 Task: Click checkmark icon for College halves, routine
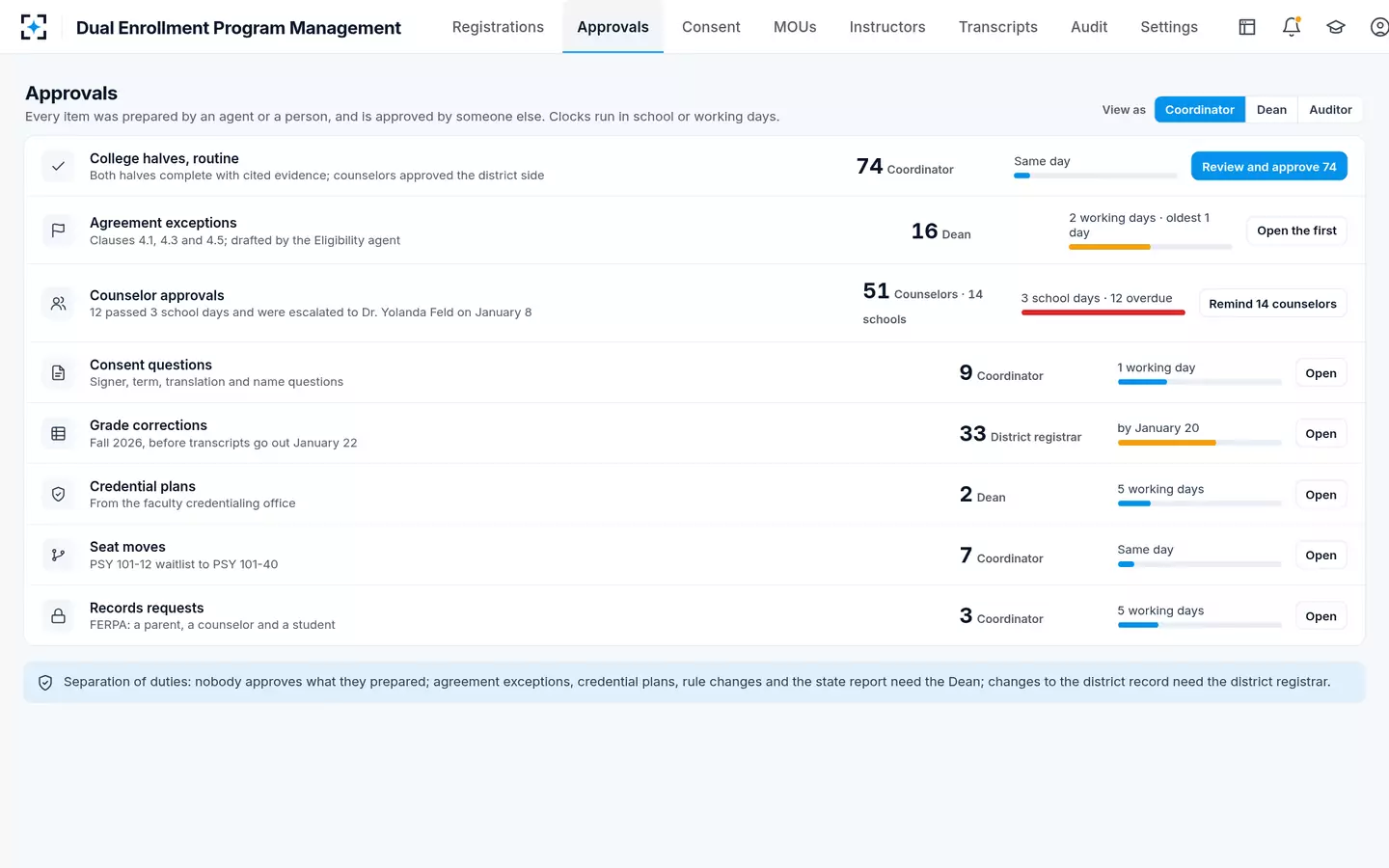click(58, 166)
